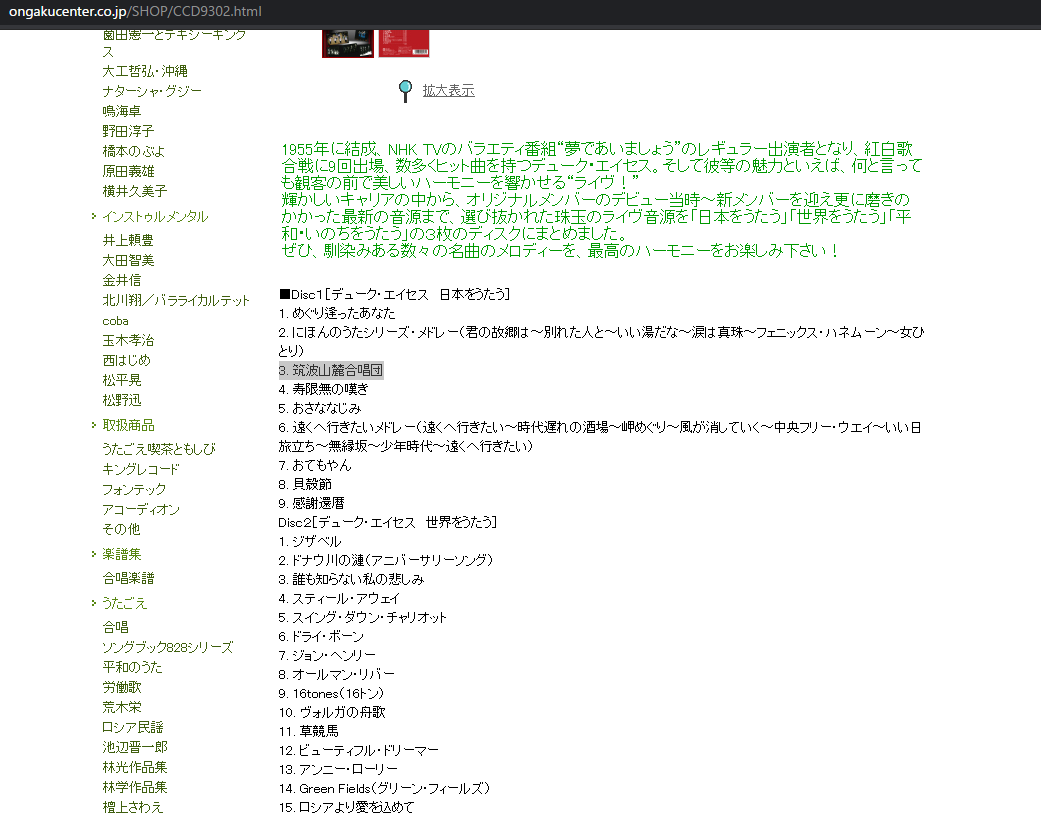Image resolution: width=1041 pixels, height=816 pixels.
Task: Open the 荒木栄 sidebar link
Action: coord(121,706)
